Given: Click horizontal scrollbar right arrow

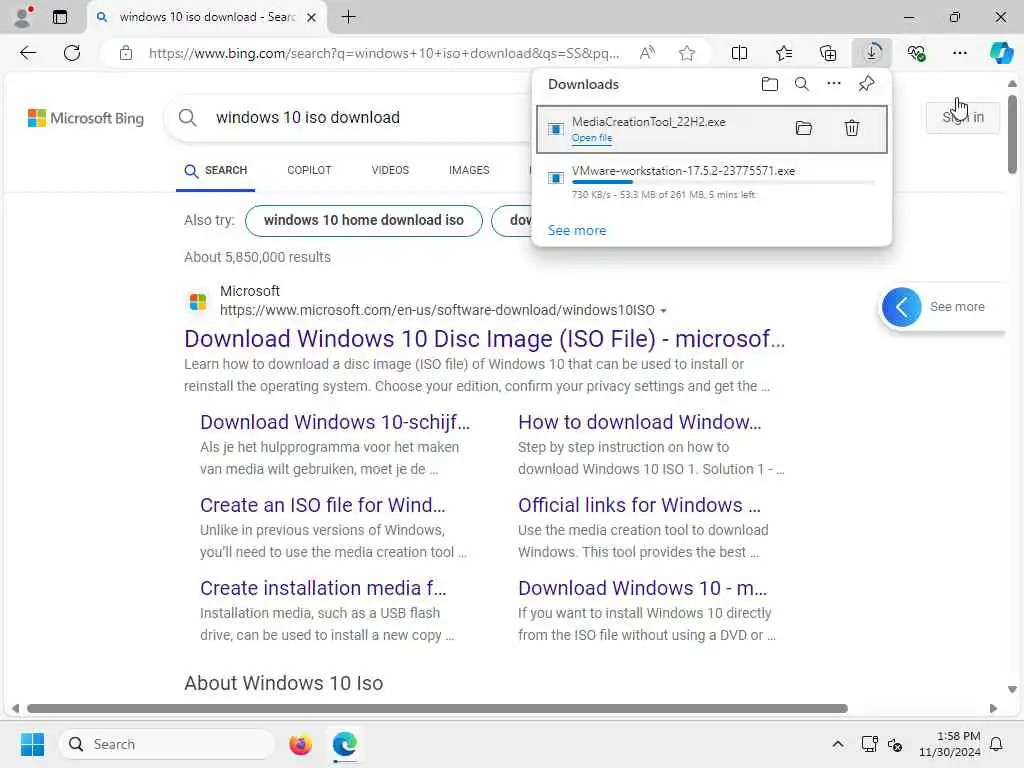Looking at the screenshot, I should 993,709.
